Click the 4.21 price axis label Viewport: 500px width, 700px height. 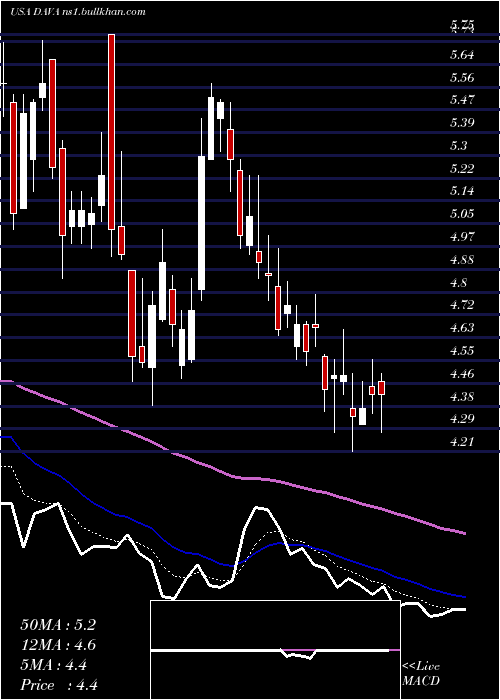[x=462, y=442]
